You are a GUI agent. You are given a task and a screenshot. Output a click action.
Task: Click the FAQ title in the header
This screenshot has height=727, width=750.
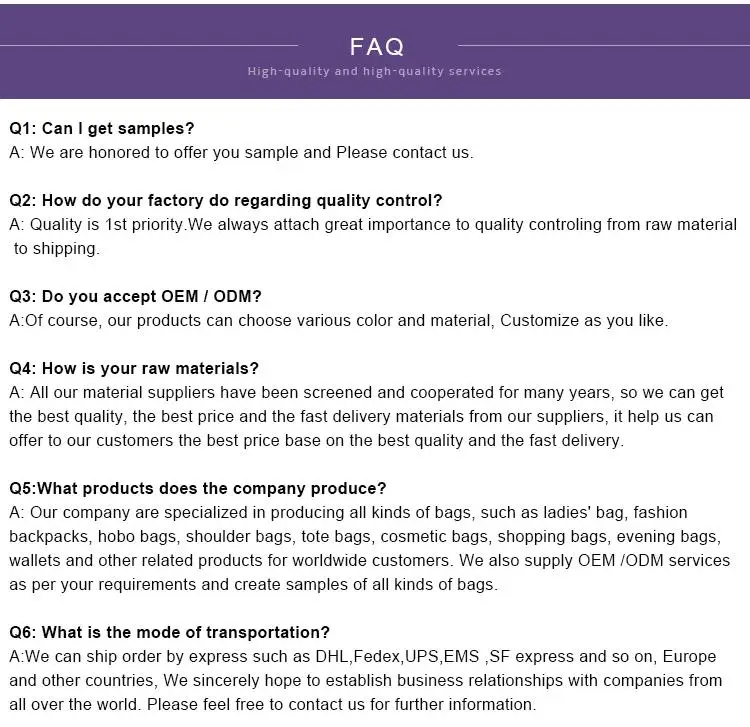coord(376,46)
